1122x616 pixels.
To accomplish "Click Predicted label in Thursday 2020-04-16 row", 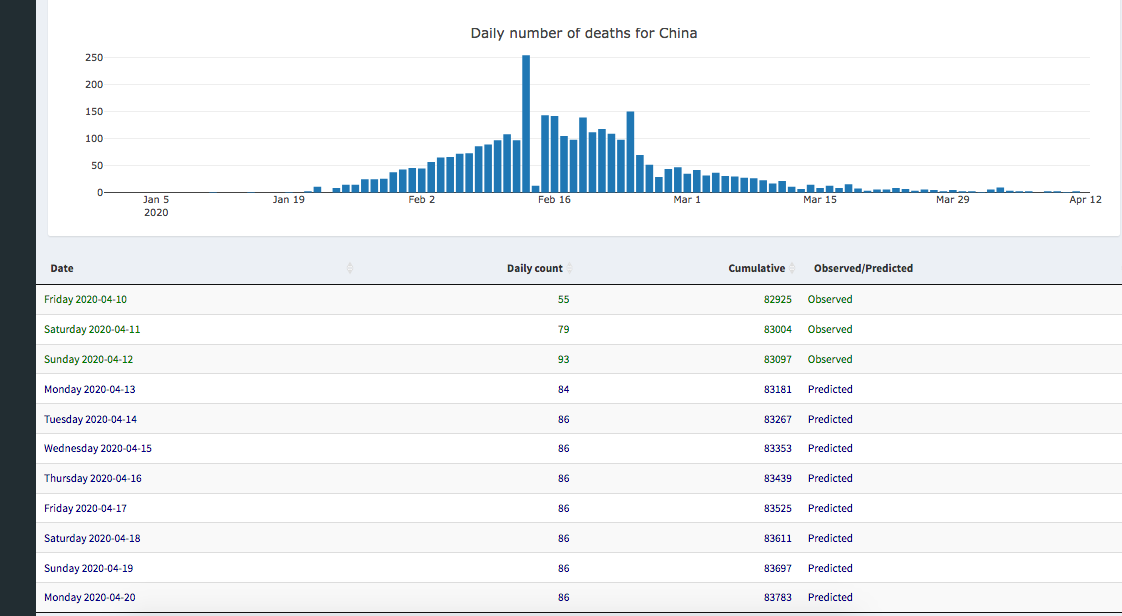I will [830, 478].
